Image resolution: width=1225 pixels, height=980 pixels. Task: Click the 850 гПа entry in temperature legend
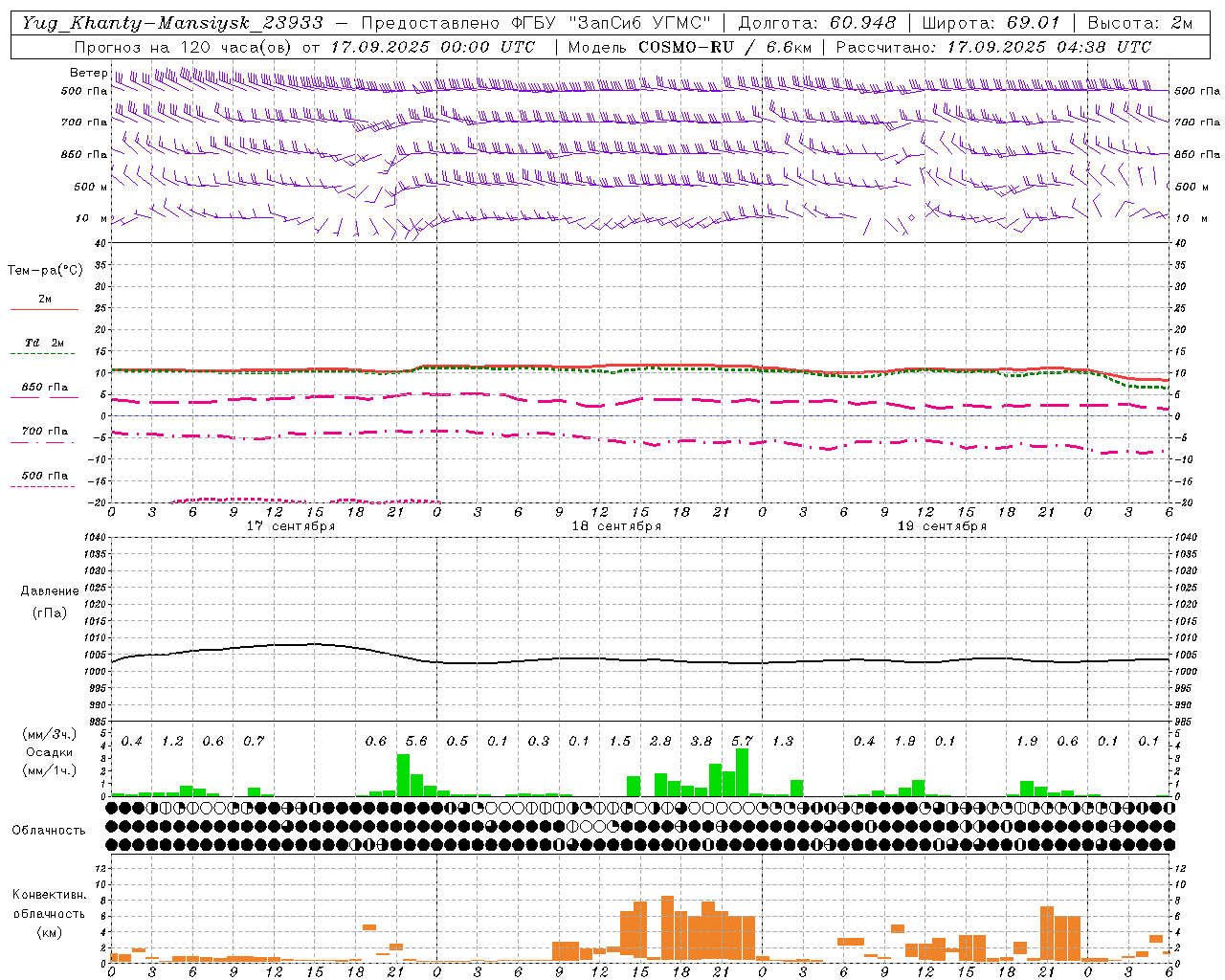point(45,388)
